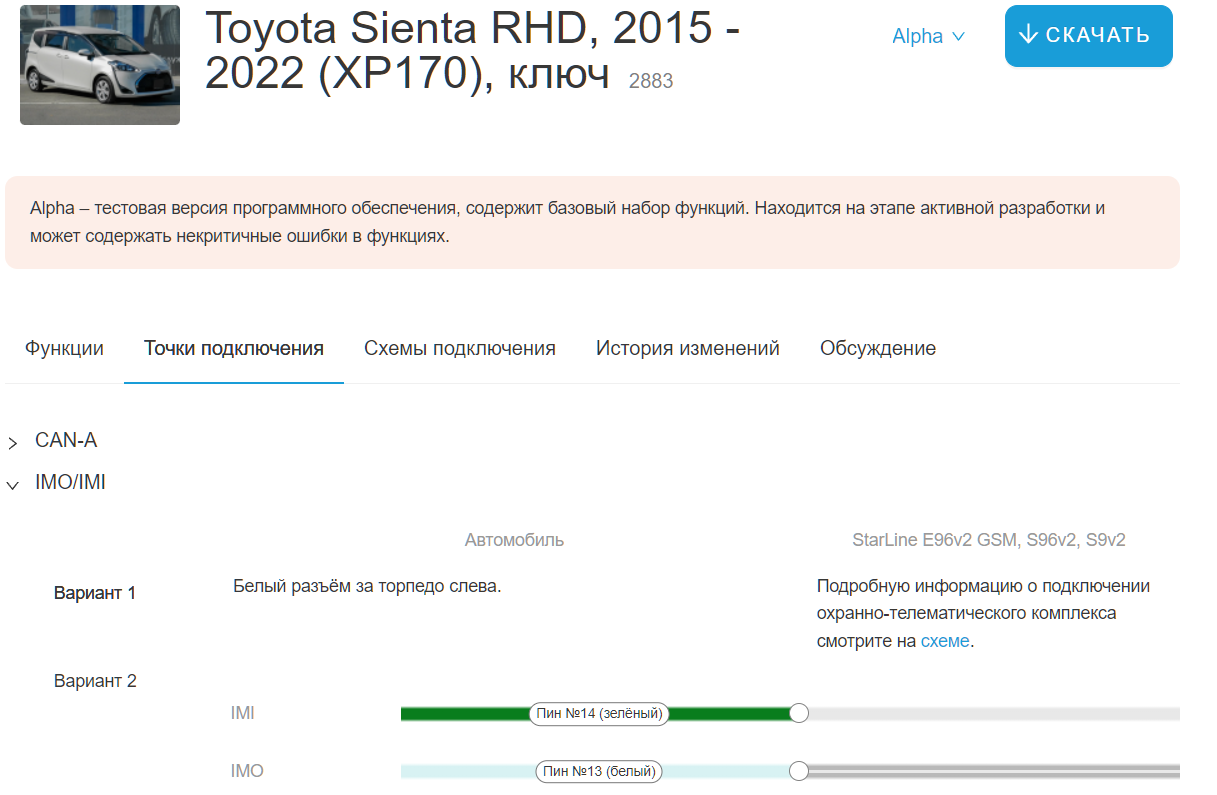Go to the История изменений tab
Screen dimensions: 1217x795
tap(687, 348)
